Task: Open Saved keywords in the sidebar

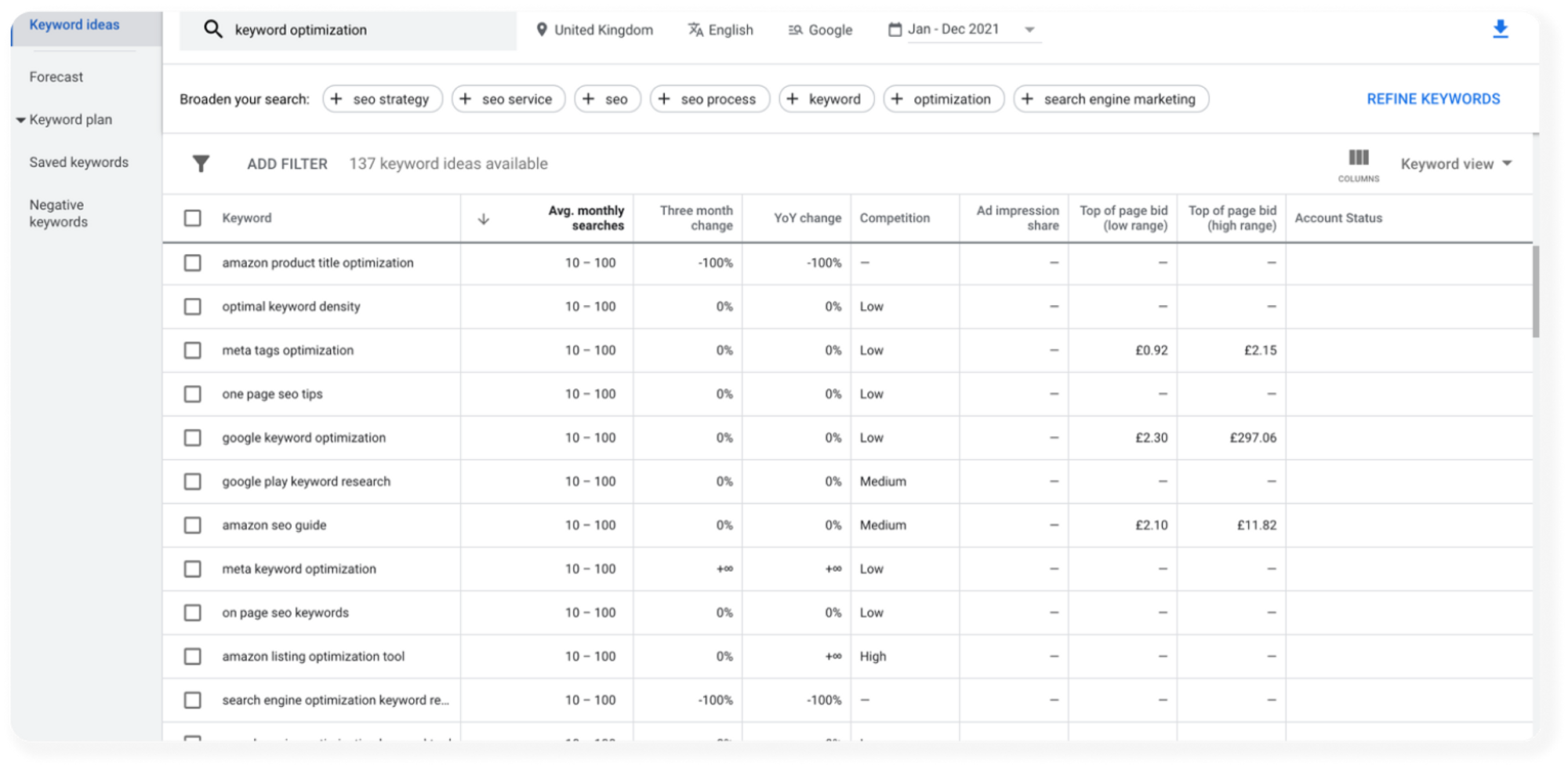Action: click(x=78, y=162)
